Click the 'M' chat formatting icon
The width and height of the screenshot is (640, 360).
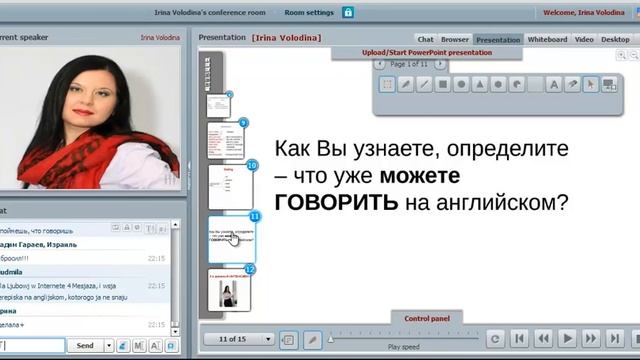pyautogui.click(x=139, y=346)
